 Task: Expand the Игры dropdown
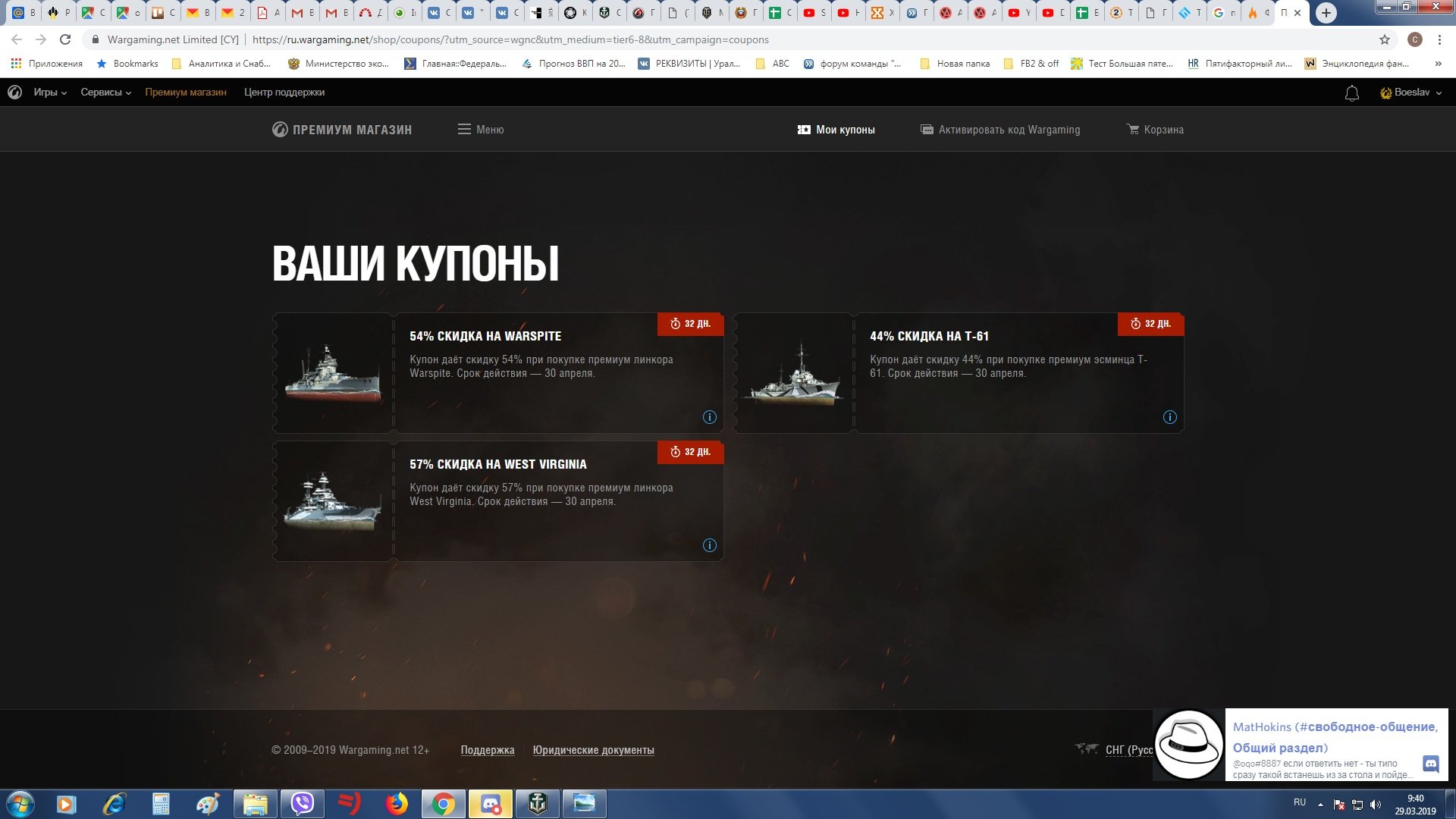pyautogui.click(x=50, y=93)
